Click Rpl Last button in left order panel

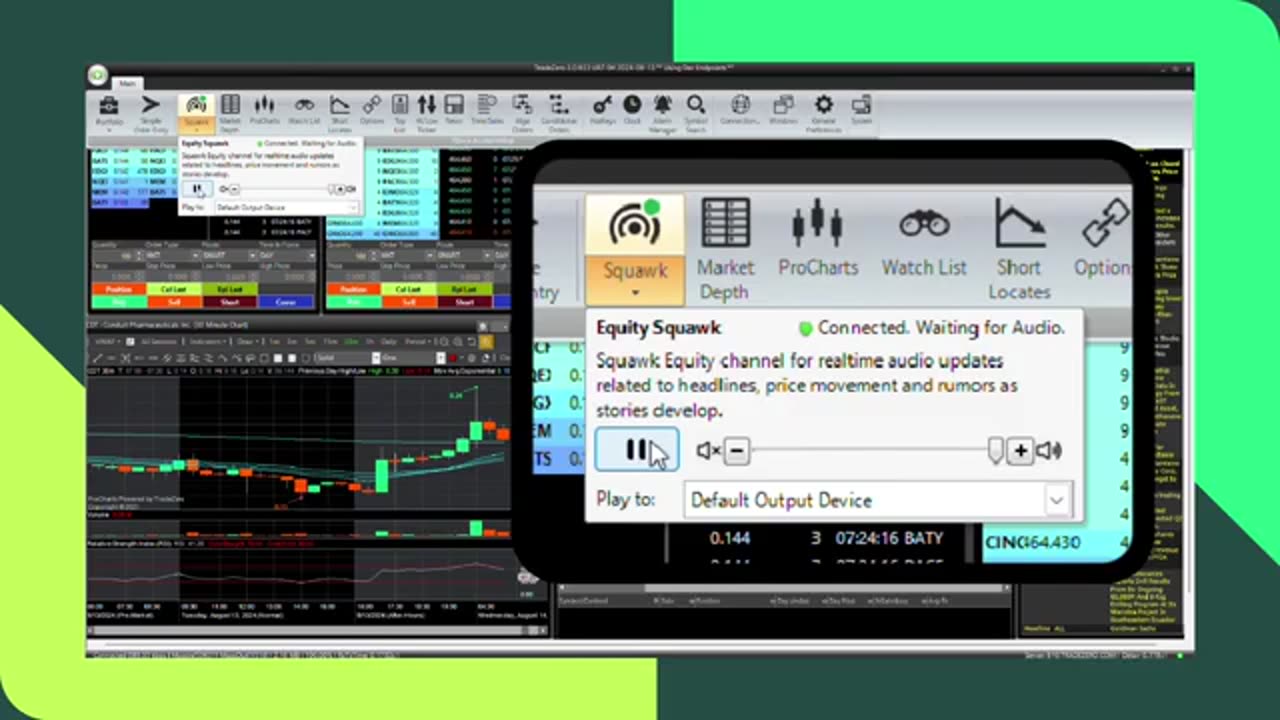point(230,289)
